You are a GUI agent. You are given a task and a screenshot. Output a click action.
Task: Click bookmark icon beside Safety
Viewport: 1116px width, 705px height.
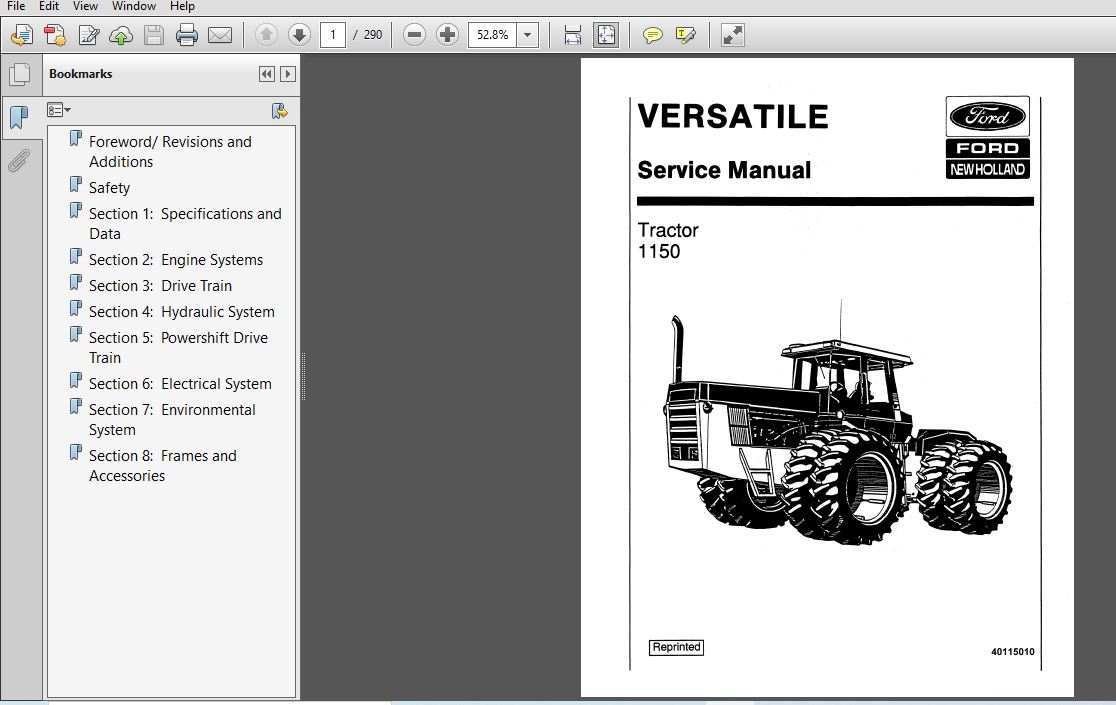(75, 185)
